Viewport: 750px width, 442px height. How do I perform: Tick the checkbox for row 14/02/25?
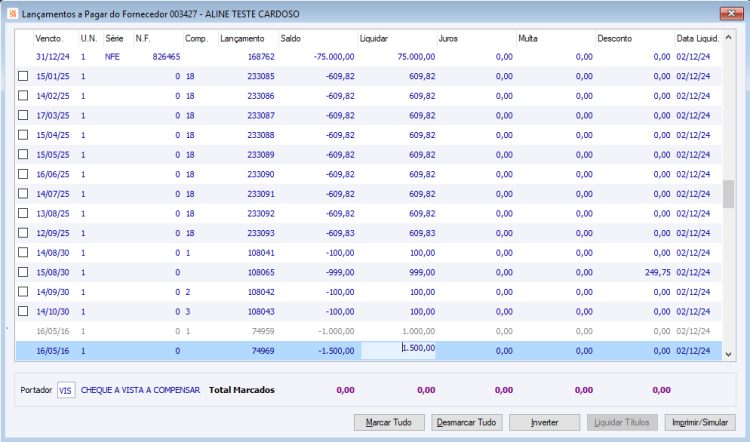23,96
